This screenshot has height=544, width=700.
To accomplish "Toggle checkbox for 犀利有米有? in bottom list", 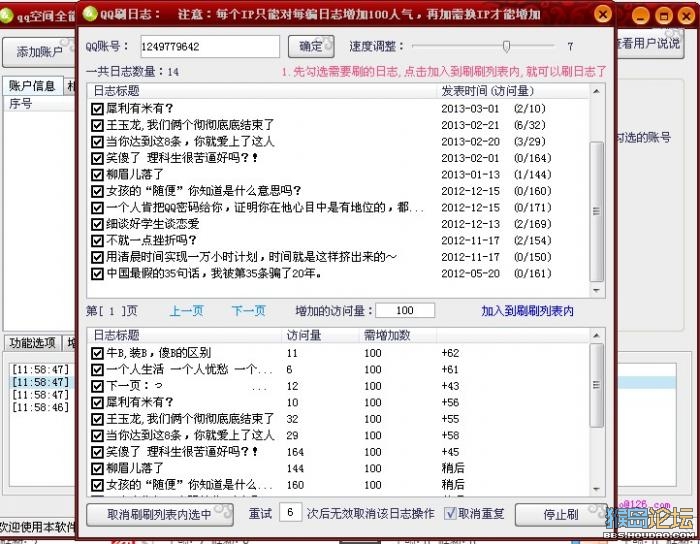I will tap(97, 403).
